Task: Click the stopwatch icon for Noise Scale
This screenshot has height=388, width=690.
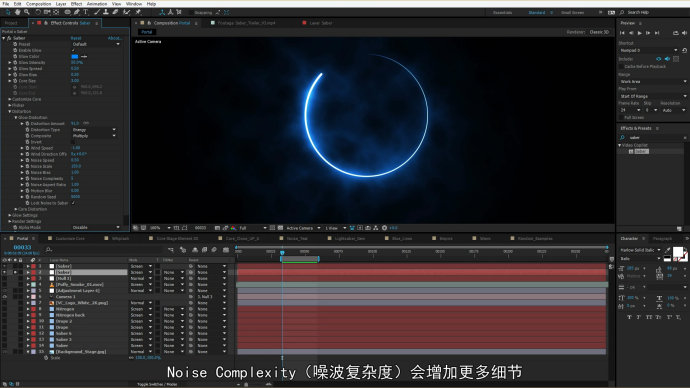Action: 27,166
